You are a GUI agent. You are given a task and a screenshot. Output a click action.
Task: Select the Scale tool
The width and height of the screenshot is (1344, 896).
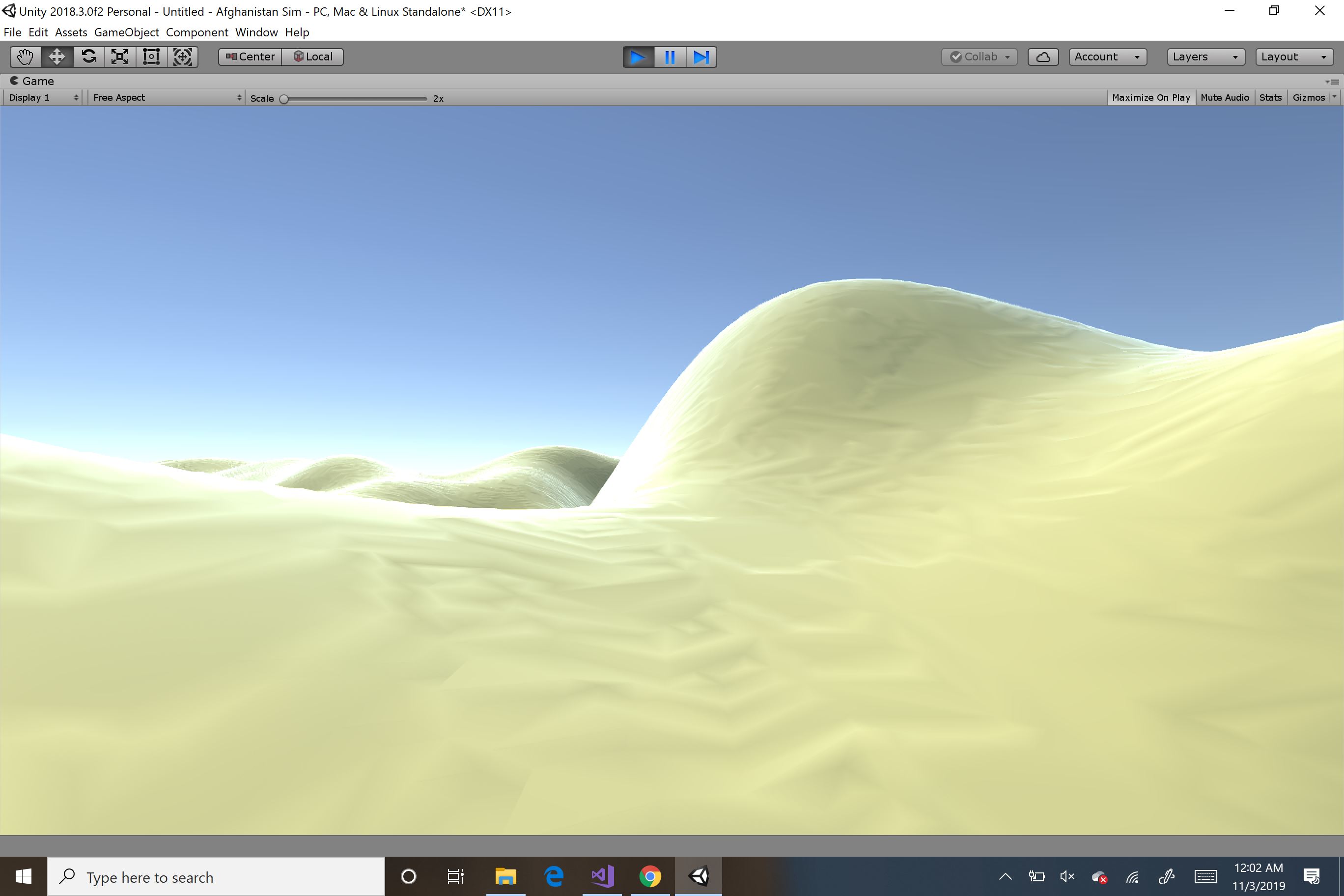(119, 56)
